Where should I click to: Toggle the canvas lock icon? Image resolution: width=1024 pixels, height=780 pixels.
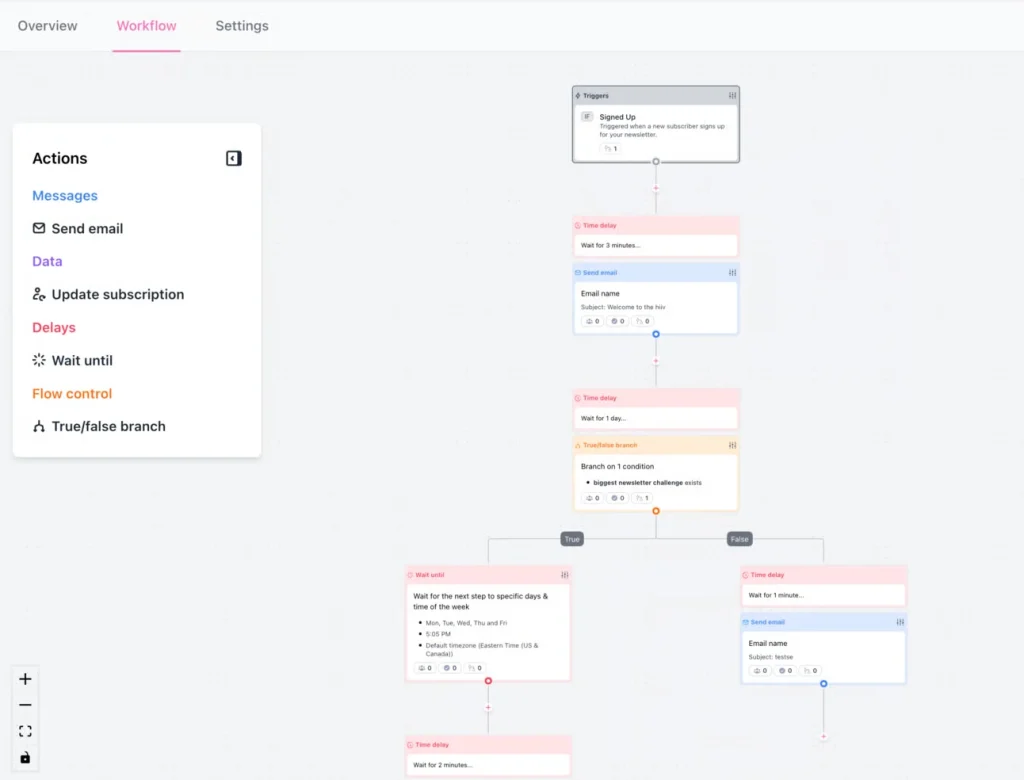coord(25,758)
